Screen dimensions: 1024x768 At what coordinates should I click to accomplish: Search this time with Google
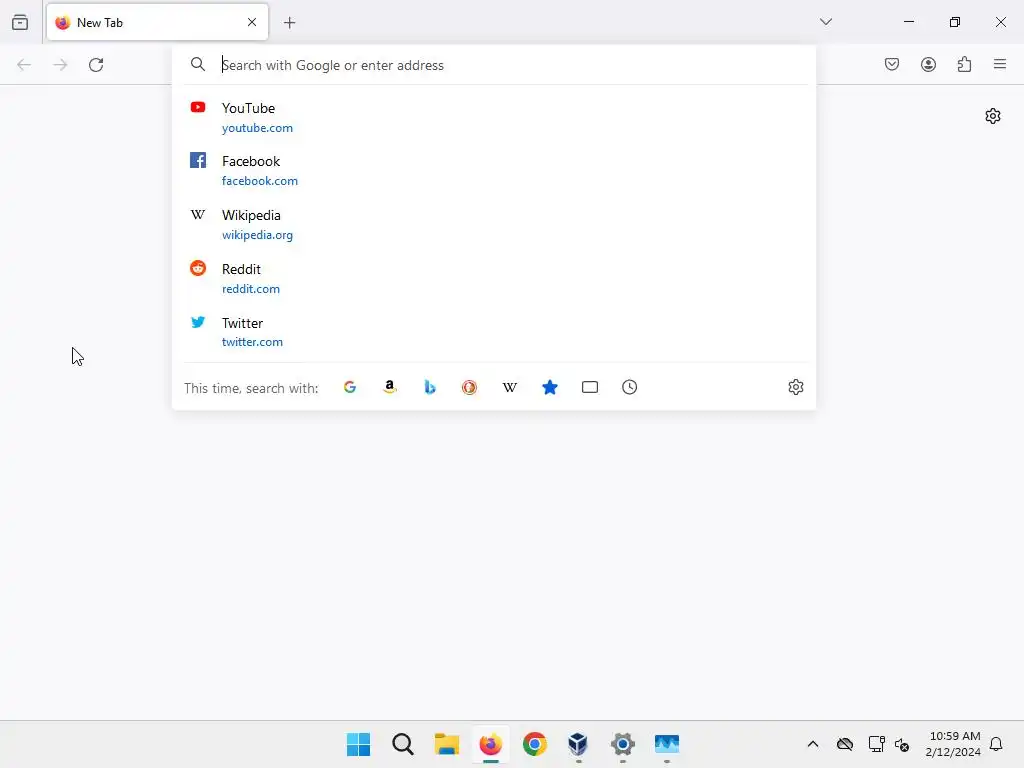pyautogui.click(x=350, y=387)
